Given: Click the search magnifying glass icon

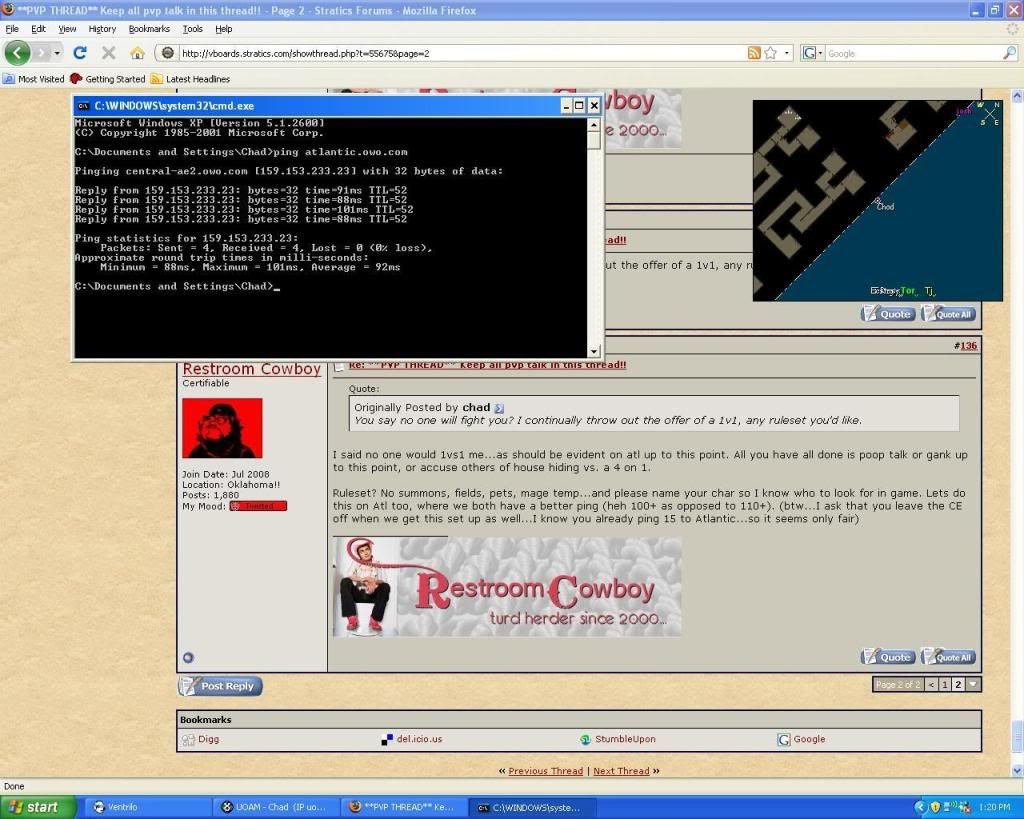Looking at the screenshot, I should coord(1010,53).
